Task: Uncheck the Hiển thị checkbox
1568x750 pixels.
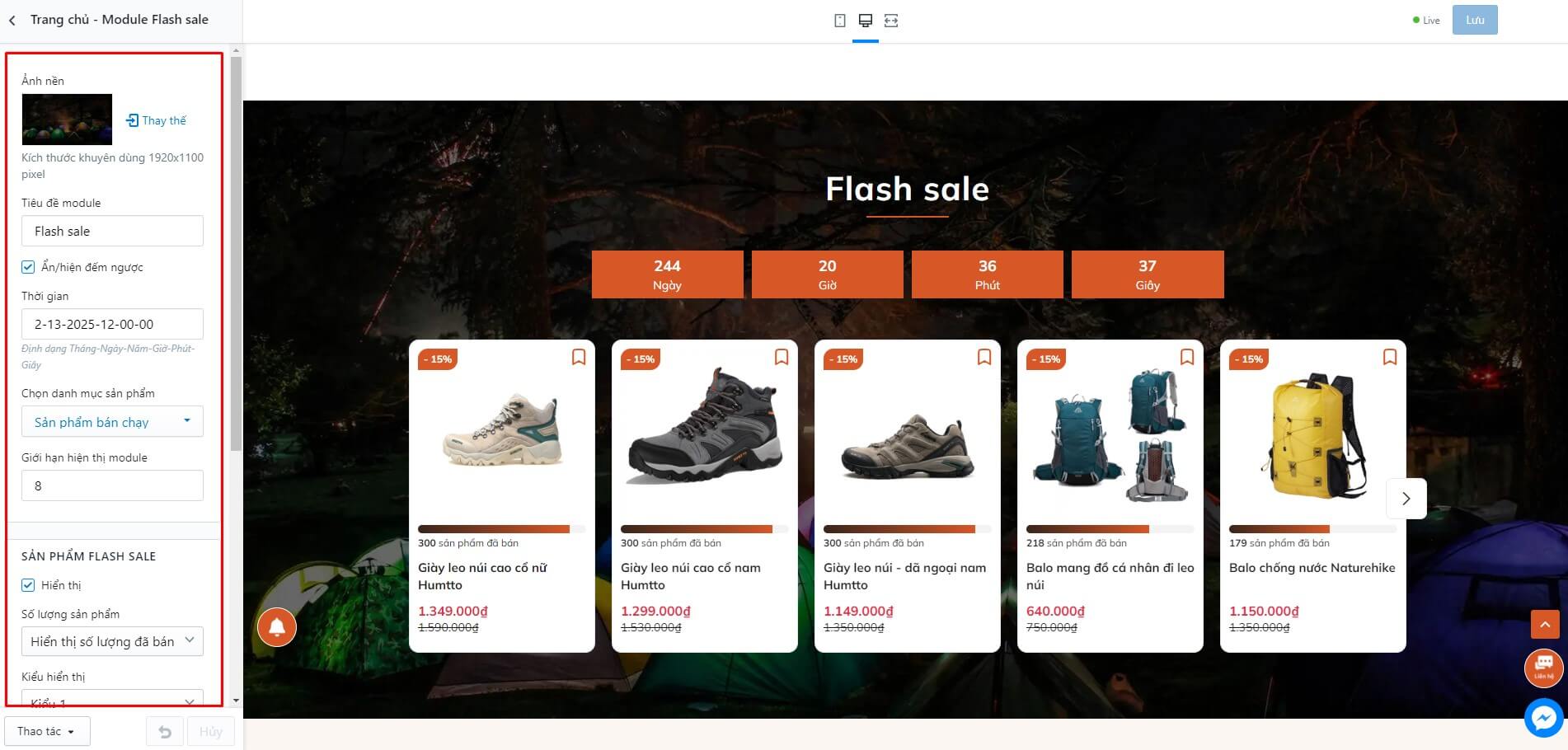Action: coord(28,585)
